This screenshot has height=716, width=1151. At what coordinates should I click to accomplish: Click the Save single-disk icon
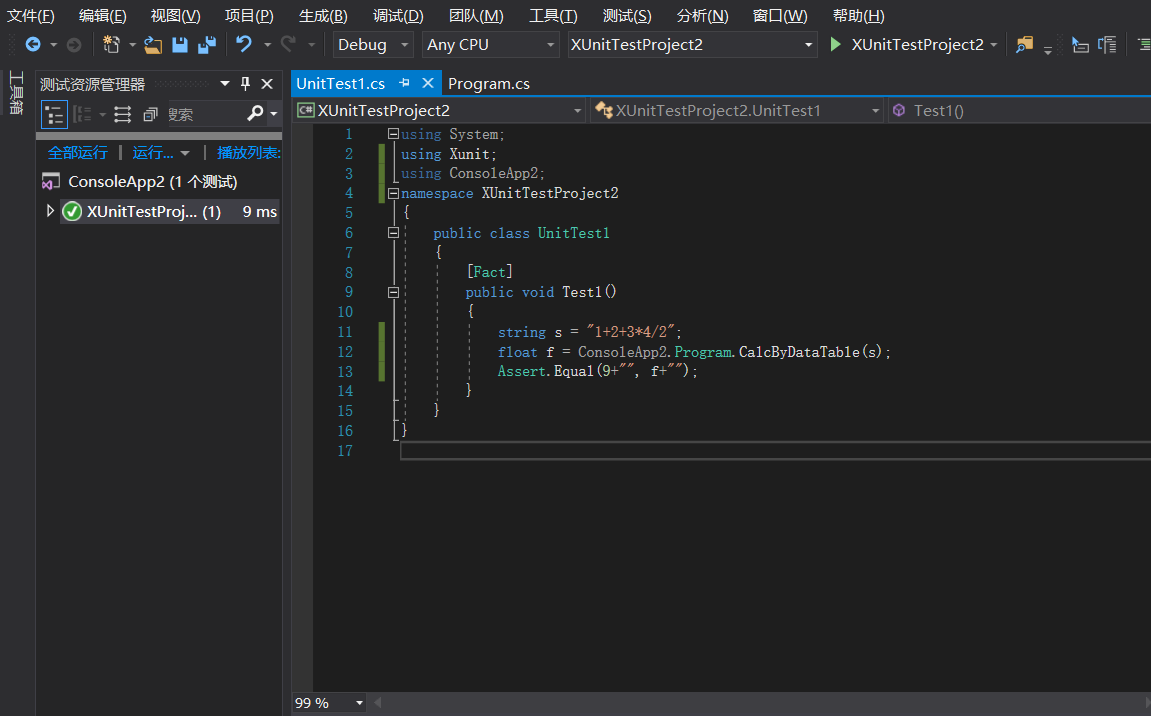[180, 45]
